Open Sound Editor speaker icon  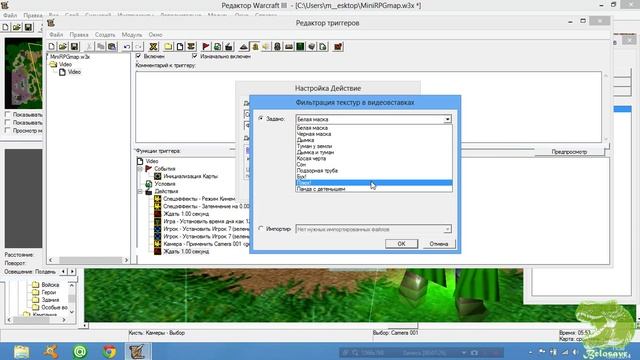pos(266,47)
